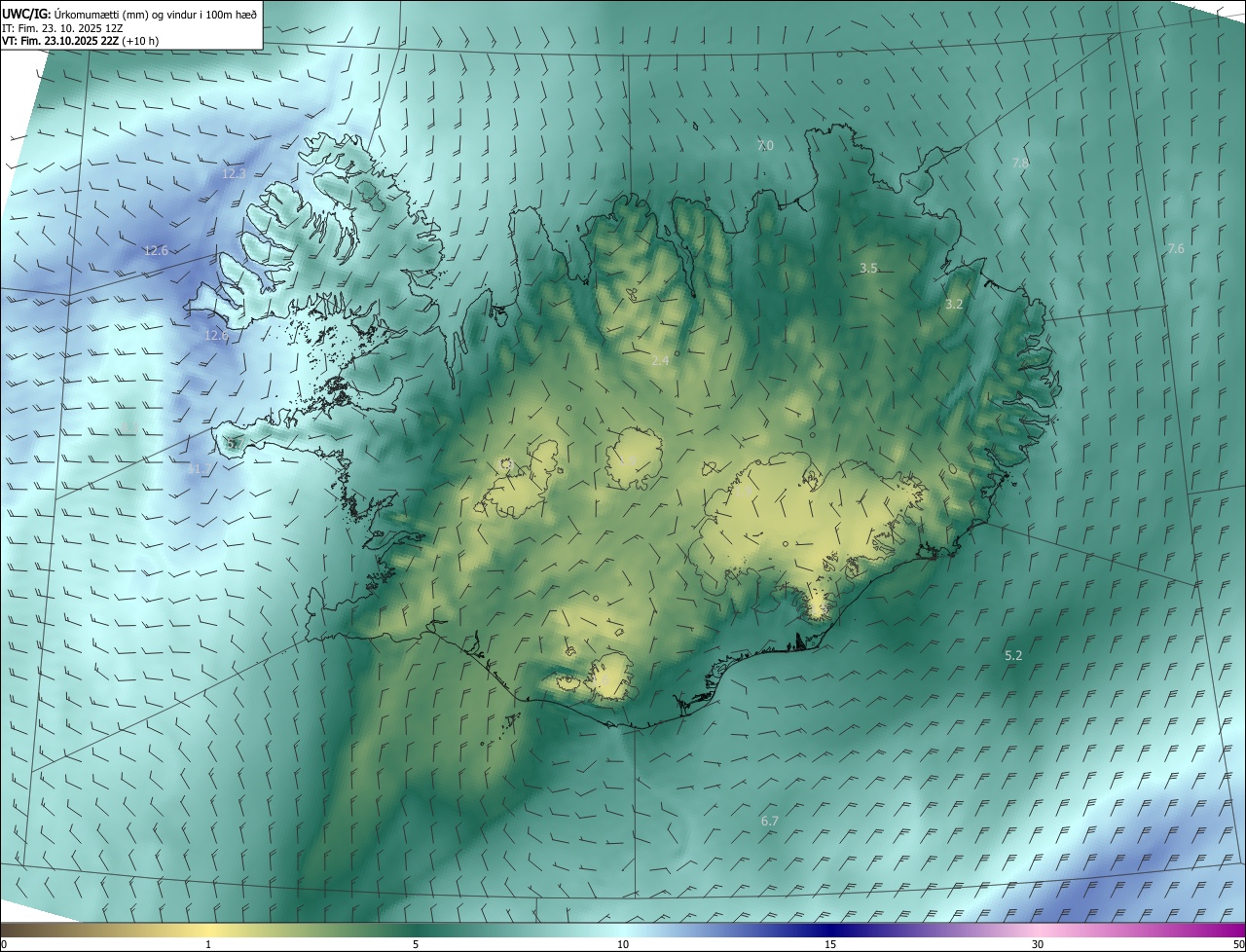1246x952 pixels.
Task: Click the legend tick labeled 15
Action: pos(830,944)
